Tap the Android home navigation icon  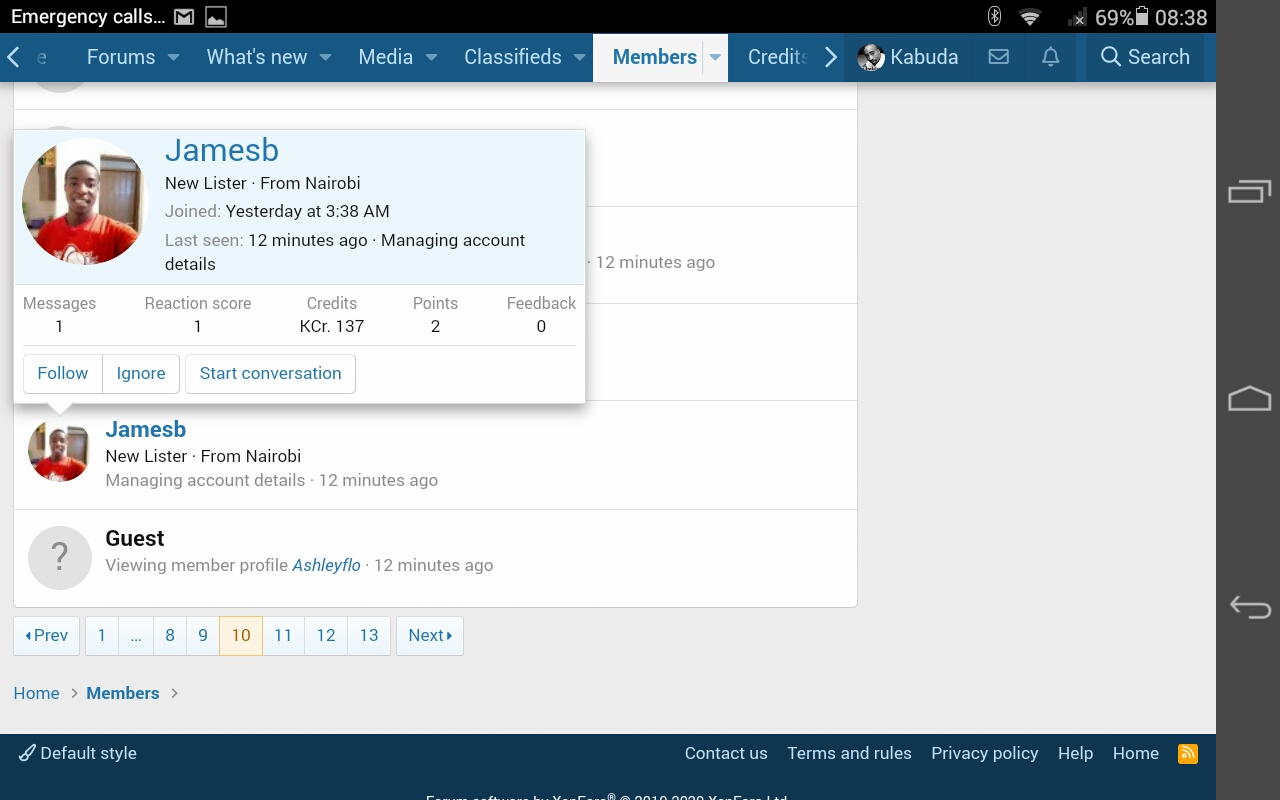[1249, 399]
